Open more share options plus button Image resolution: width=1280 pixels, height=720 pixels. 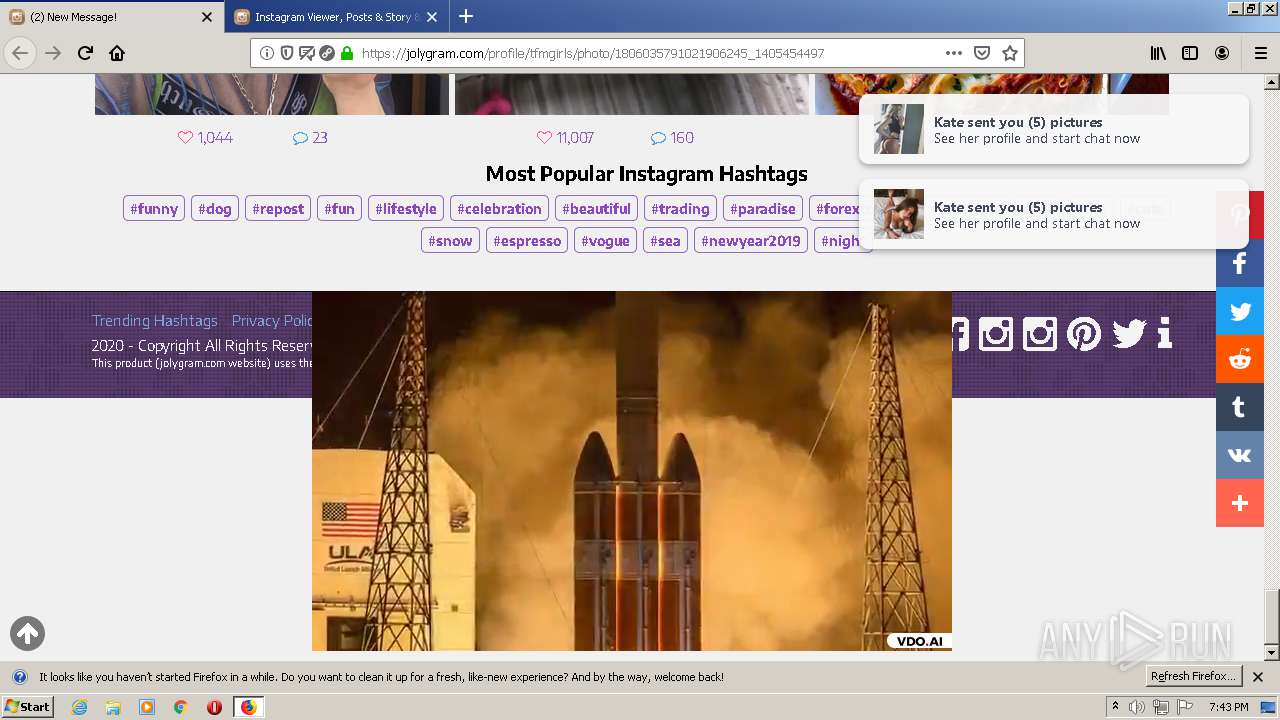click(1240, 504)
